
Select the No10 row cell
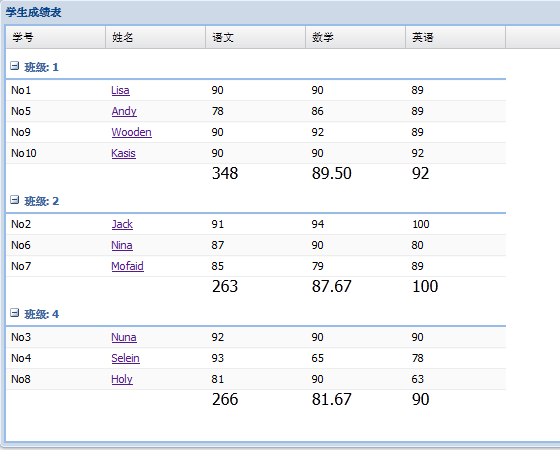(56, 153)
